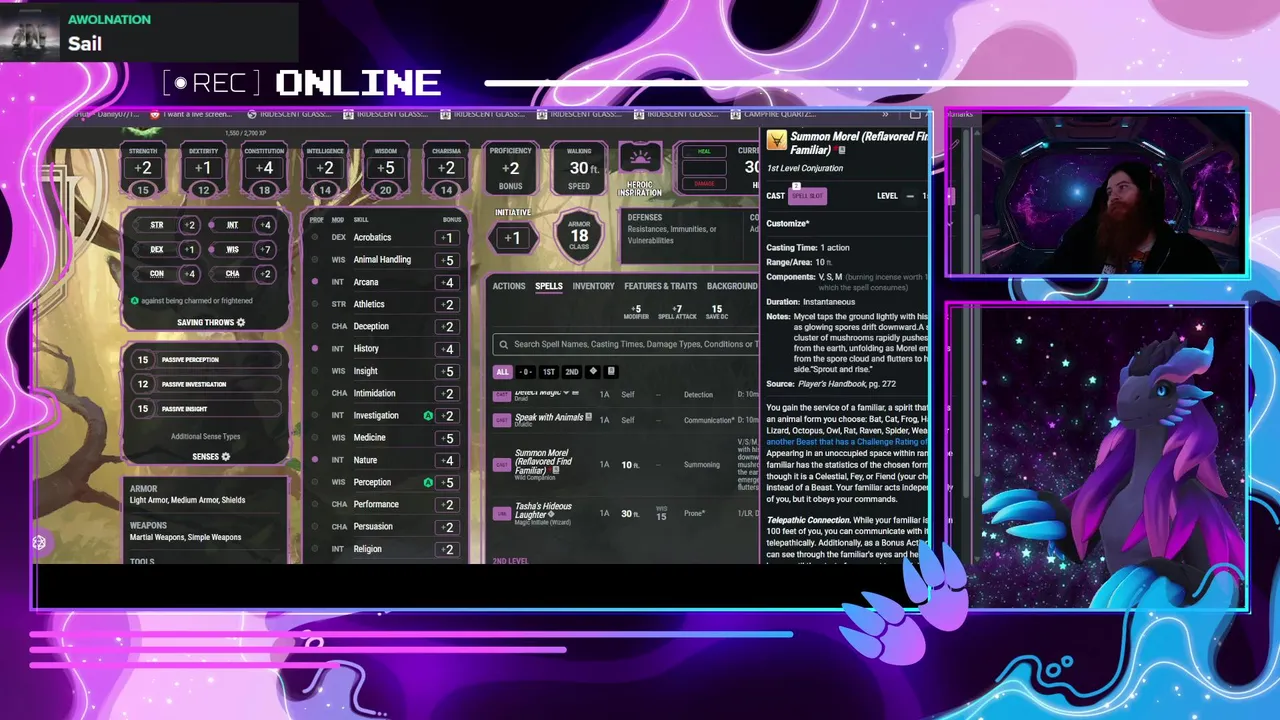The image size is (1280, 720).
Task: Open the Saving Throws settings gear
Action: [241, 323]
